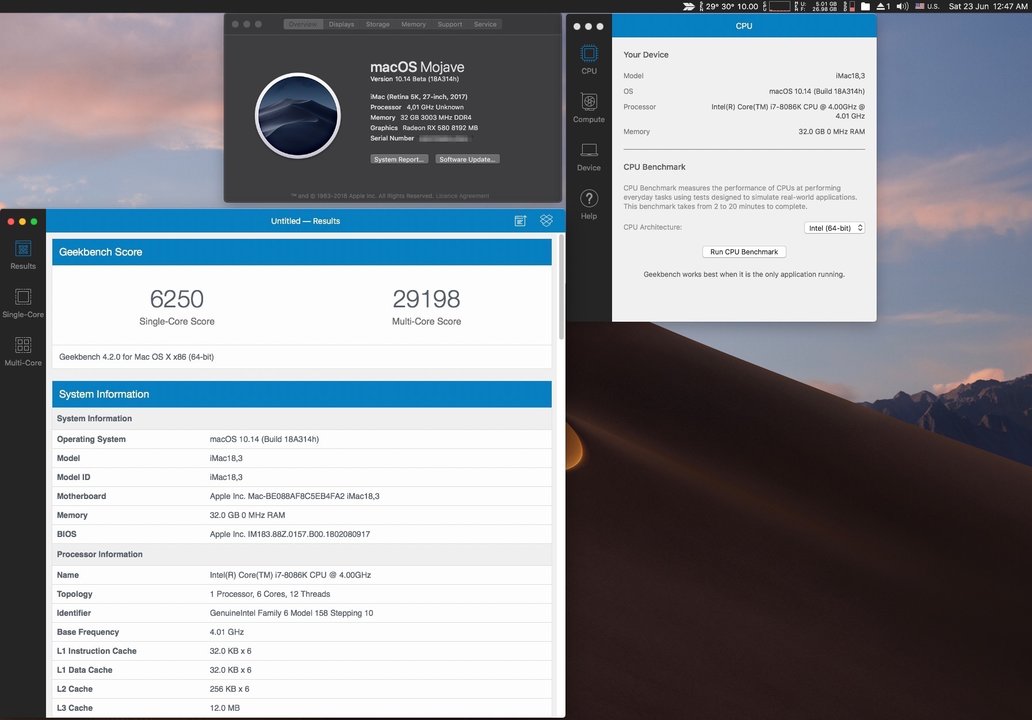Screen dimensions: 1032x720
Task: Select the BIOS row value
Action: (x=290, y=534)
